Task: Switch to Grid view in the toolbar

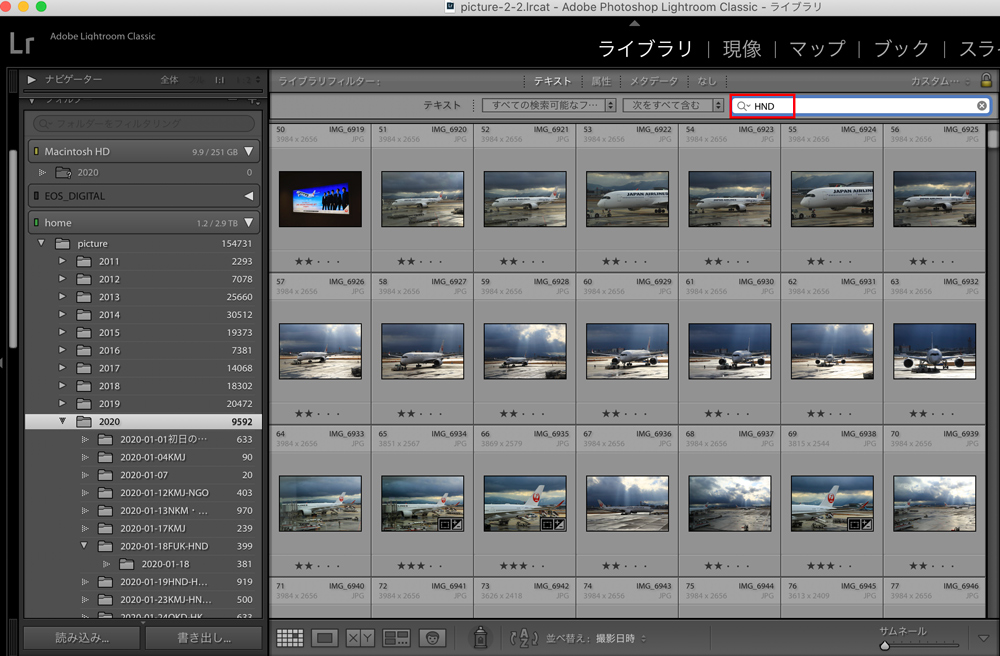Action: pyautogui.click(x=290, y=638)
